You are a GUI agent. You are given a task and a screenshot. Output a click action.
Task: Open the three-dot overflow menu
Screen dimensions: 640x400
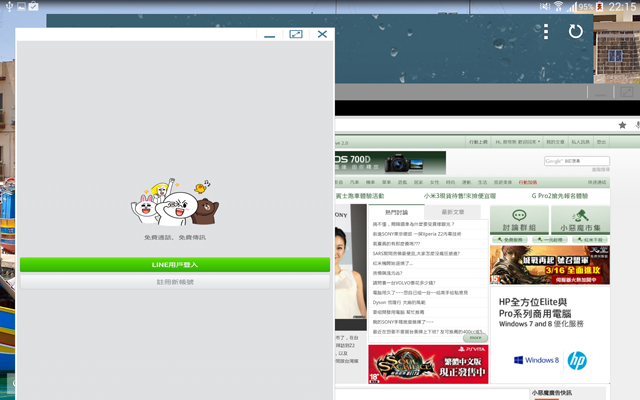tap(546, 31)
